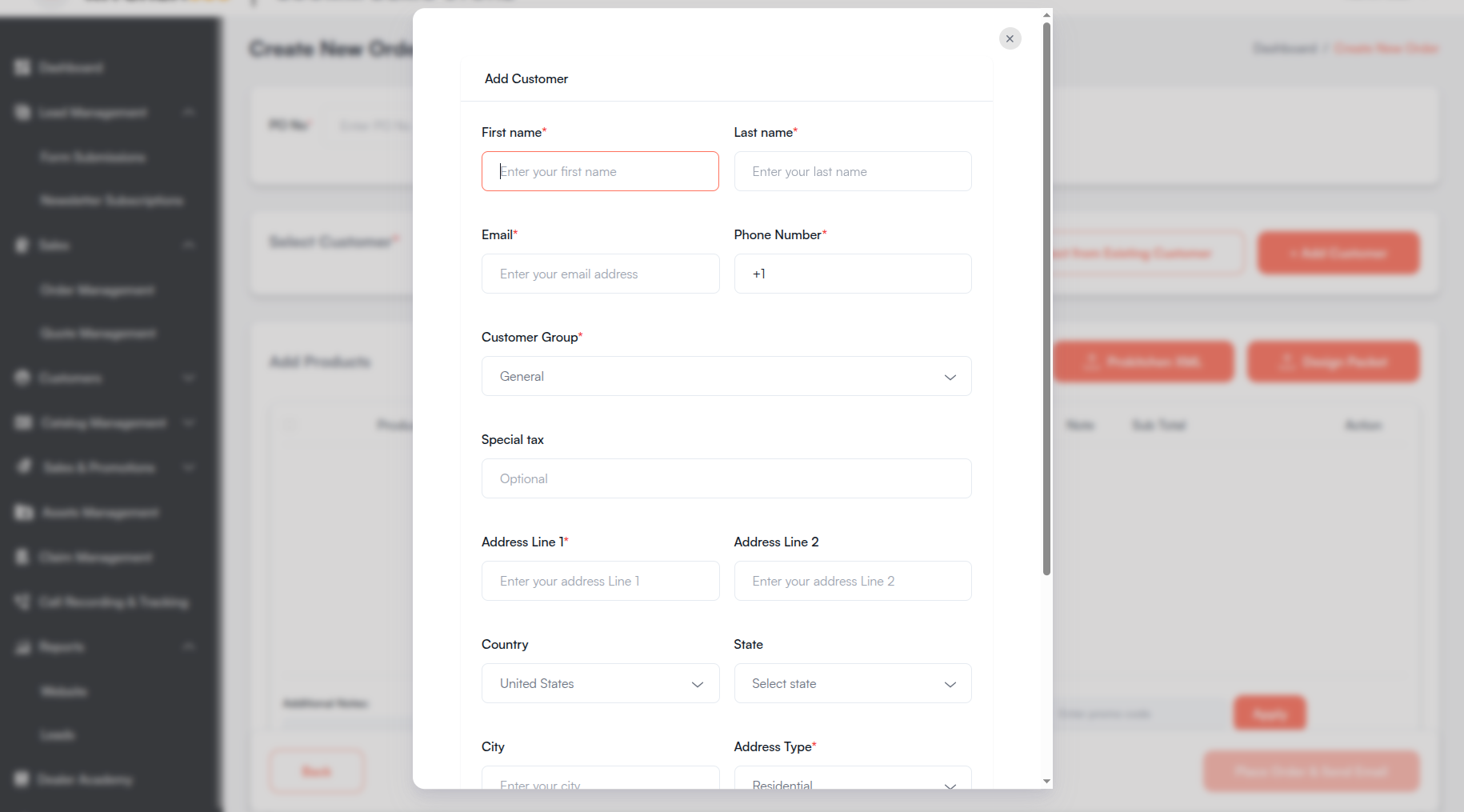Open the Select state dropdown
This screenshot has height=812, width=1464.
[x=853, y=683]
